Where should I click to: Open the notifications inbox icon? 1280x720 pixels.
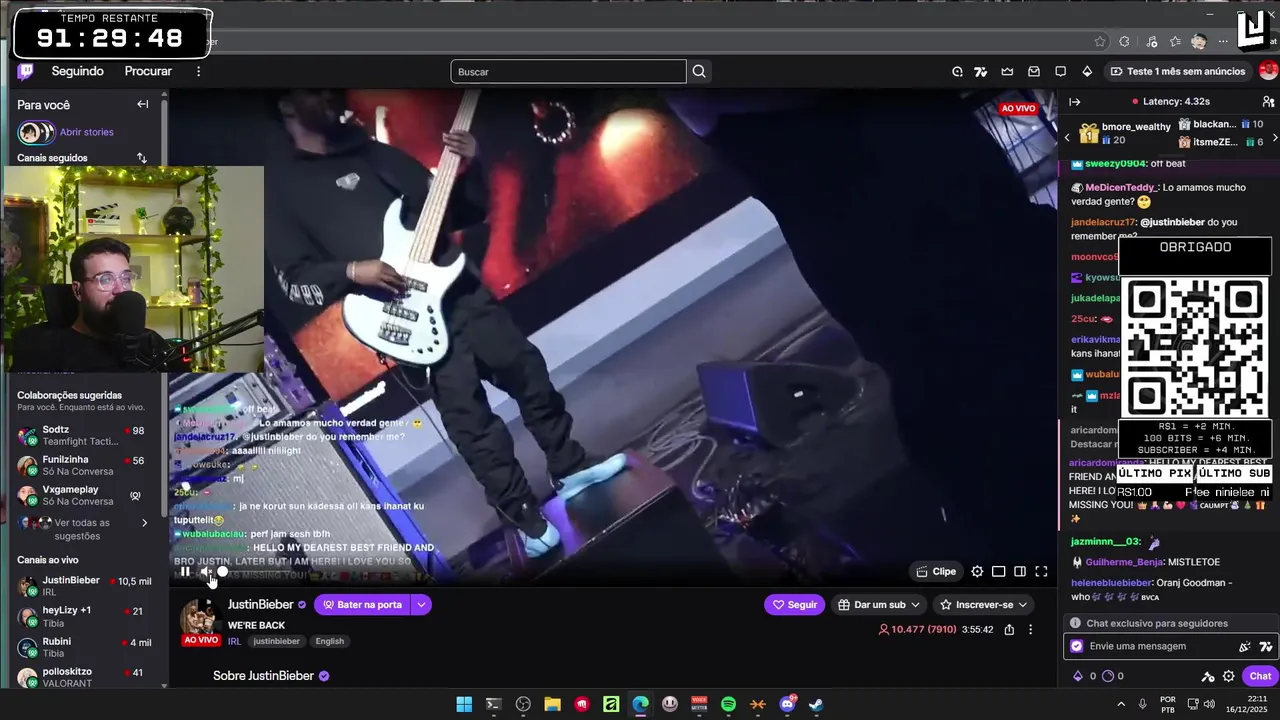[x=1034, y=71]
